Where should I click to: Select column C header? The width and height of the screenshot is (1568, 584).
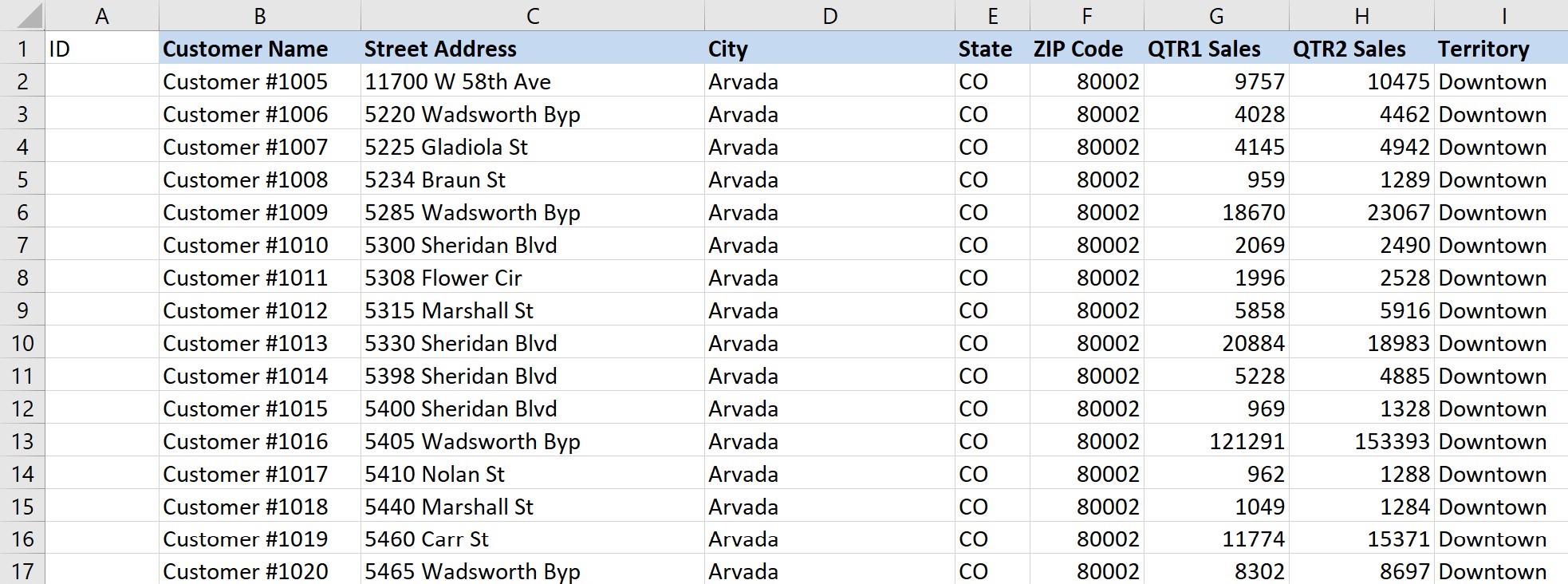tap(532, 16)
